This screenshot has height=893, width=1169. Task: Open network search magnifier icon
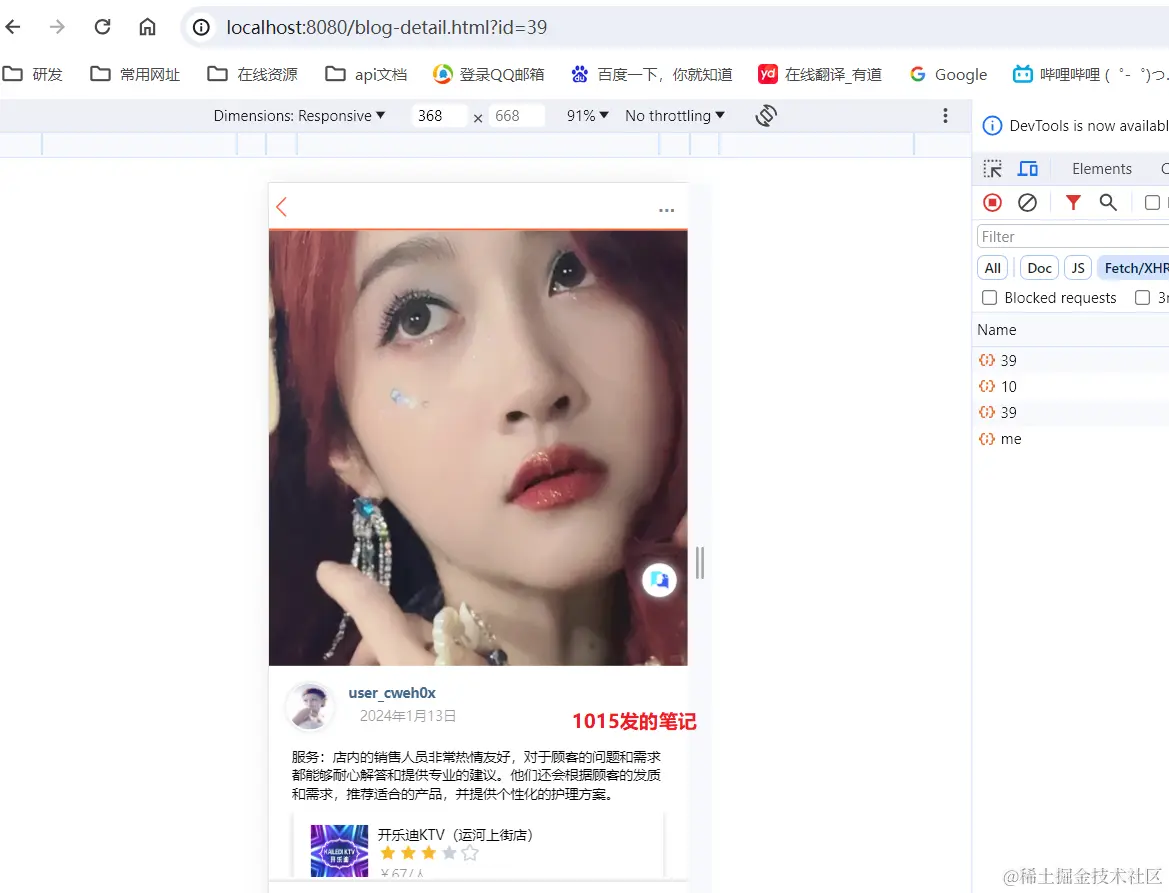click(1108, 203)
